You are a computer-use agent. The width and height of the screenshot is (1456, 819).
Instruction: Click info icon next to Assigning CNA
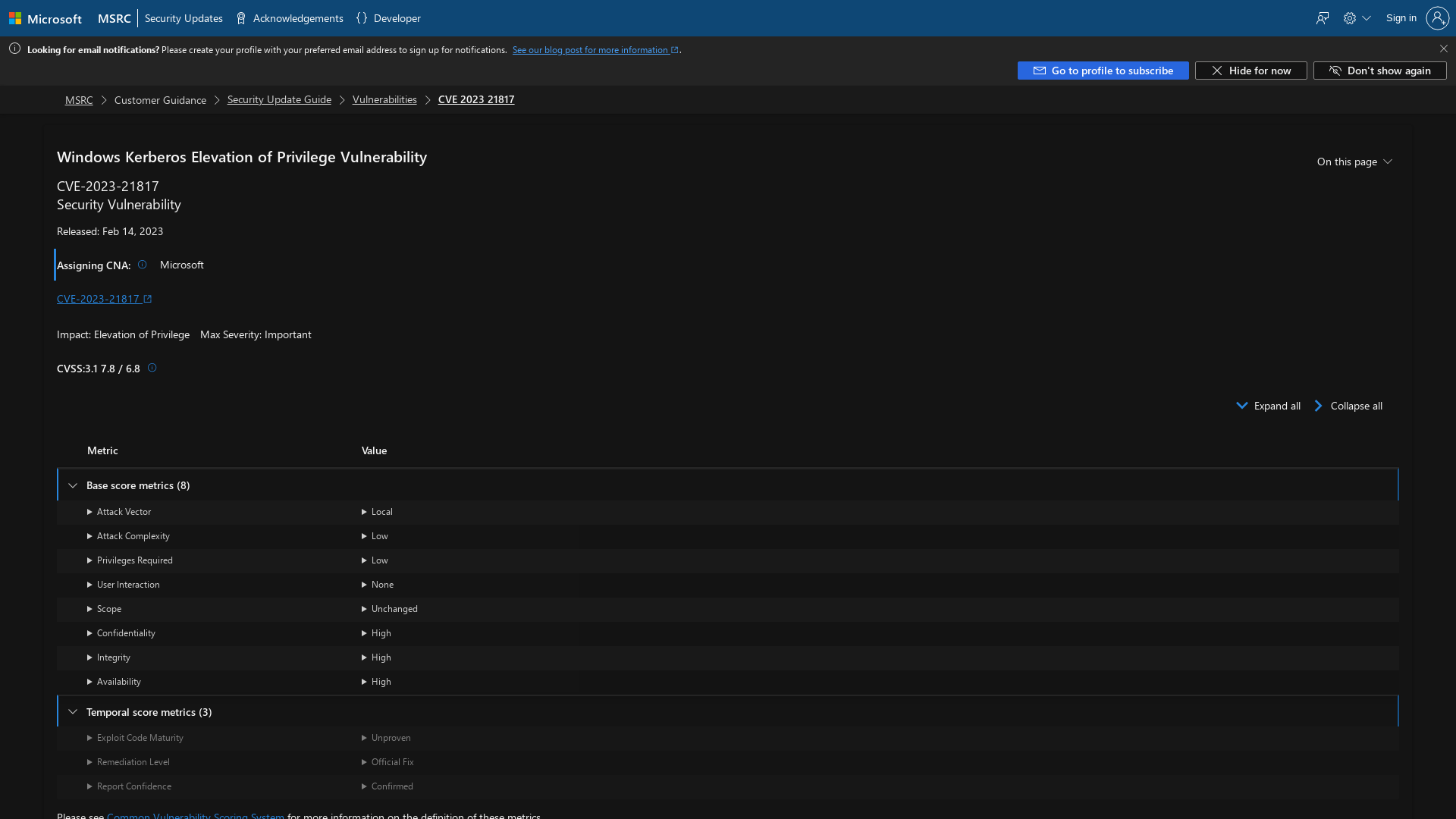(142, 265)
